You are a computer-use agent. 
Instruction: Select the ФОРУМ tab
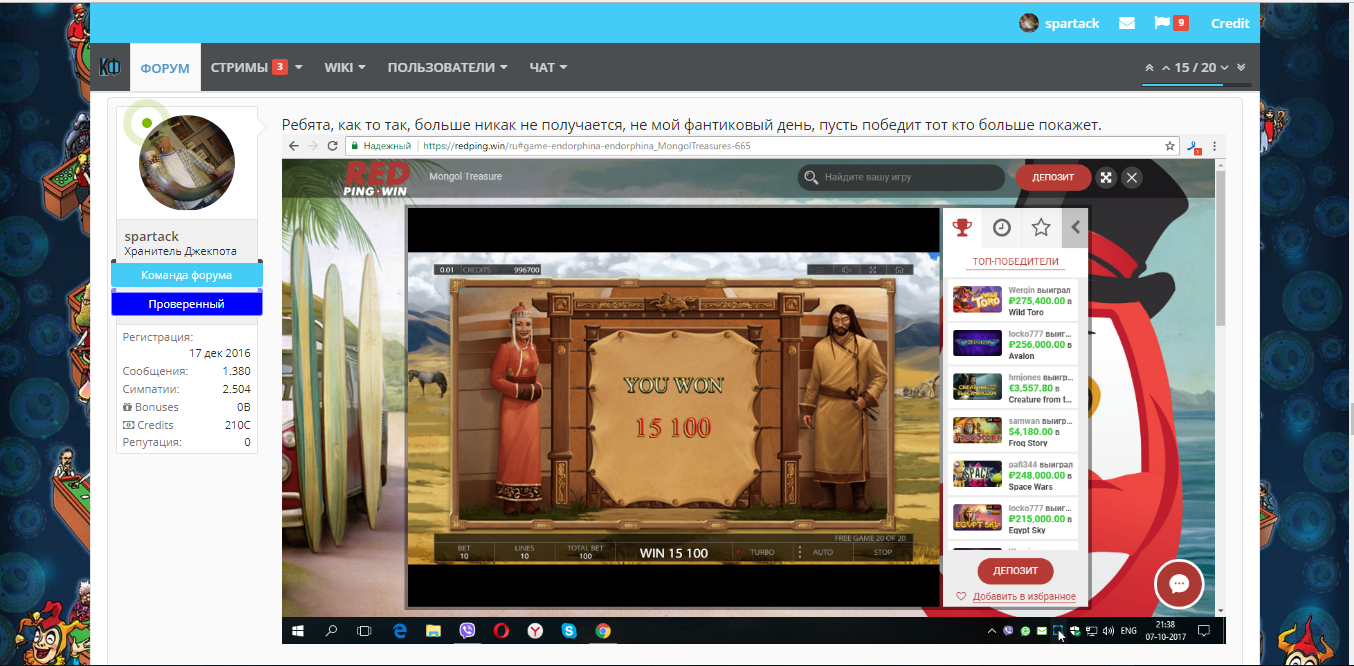pyautogui.click(x=165, y=68)
